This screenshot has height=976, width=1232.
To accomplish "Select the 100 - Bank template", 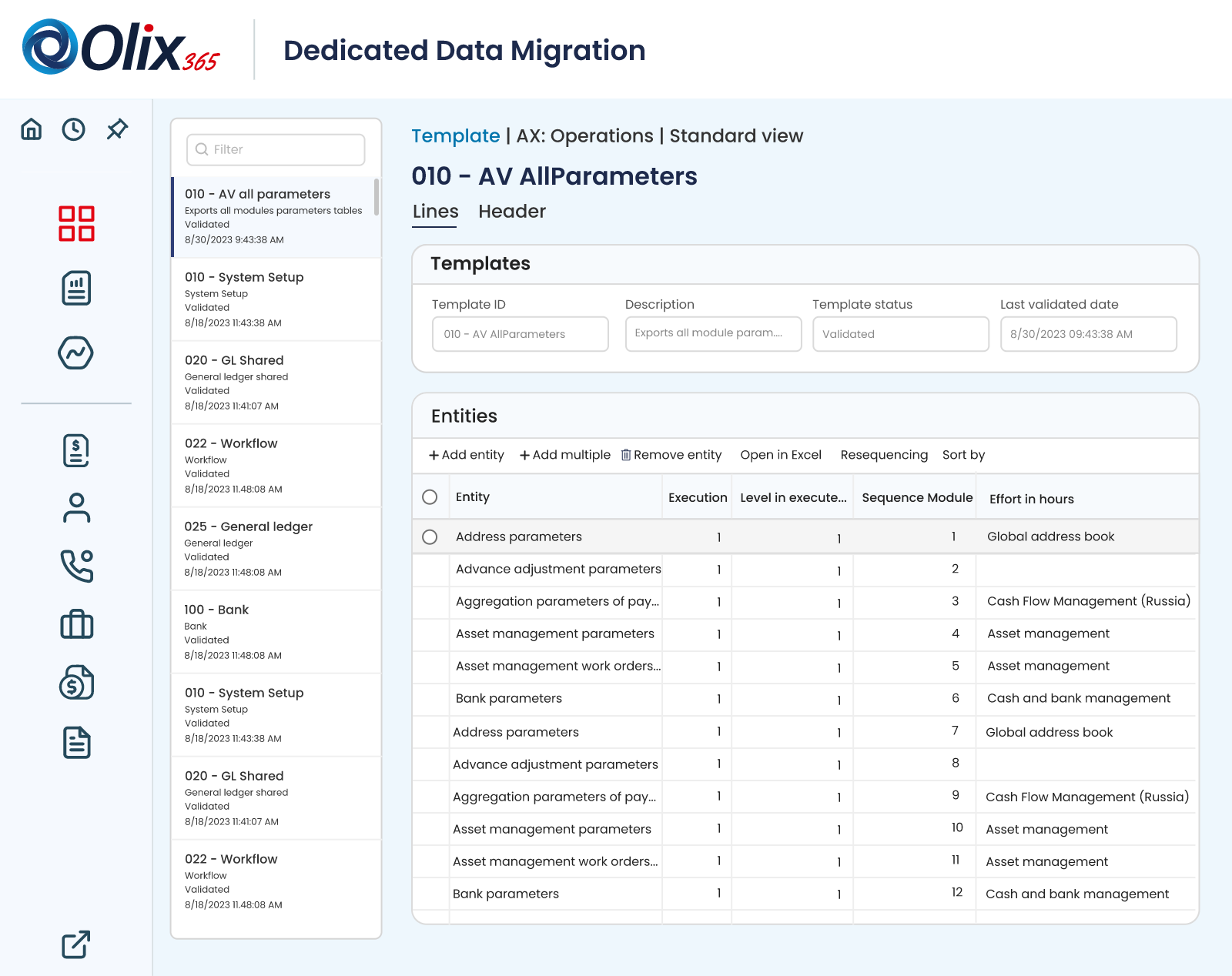I will pos(276,632).
